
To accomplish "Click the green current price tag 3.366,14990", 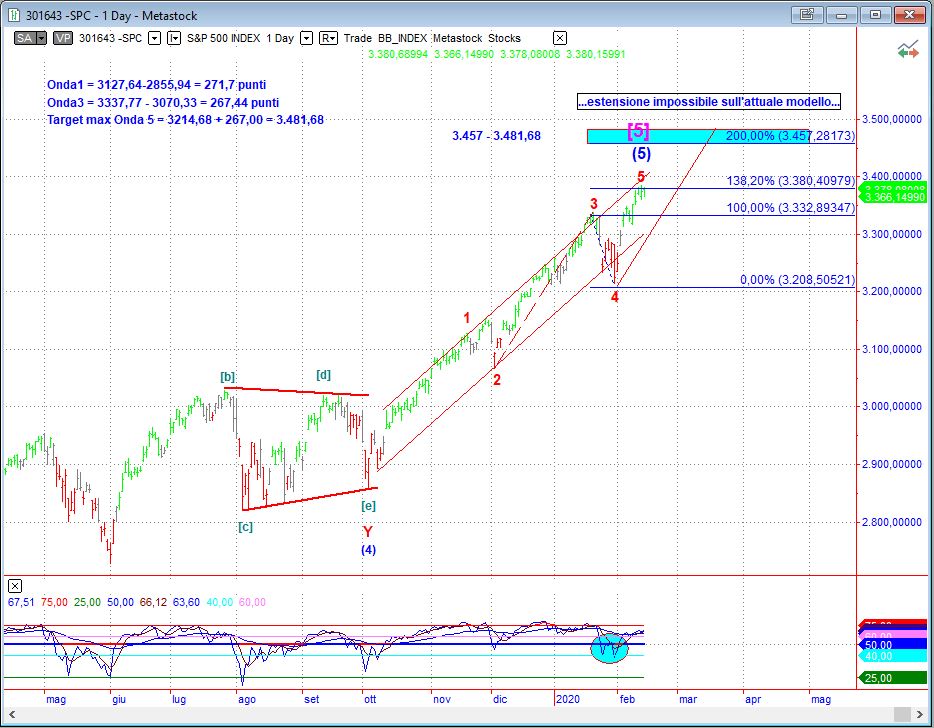I will [x=895, y=197].
